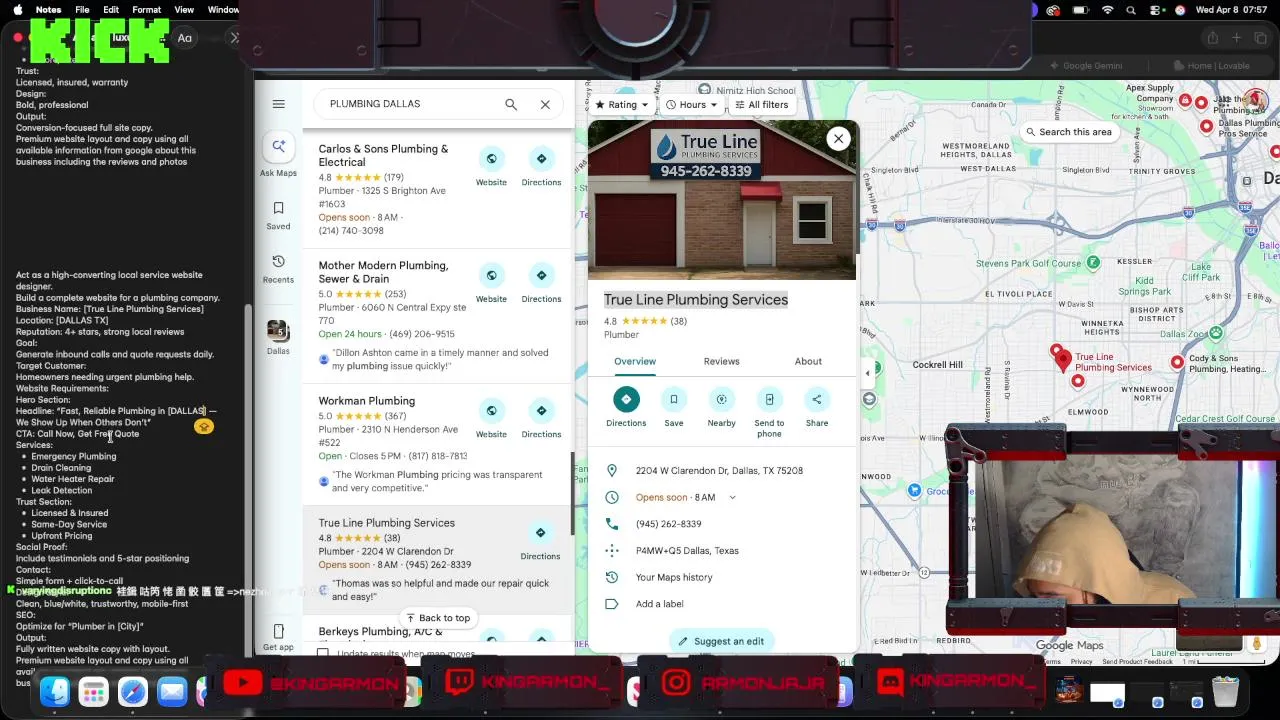Select Workman Plumbing result title
The width and height of the screenshot is (1280, 720).
click(x=367, y=401)
